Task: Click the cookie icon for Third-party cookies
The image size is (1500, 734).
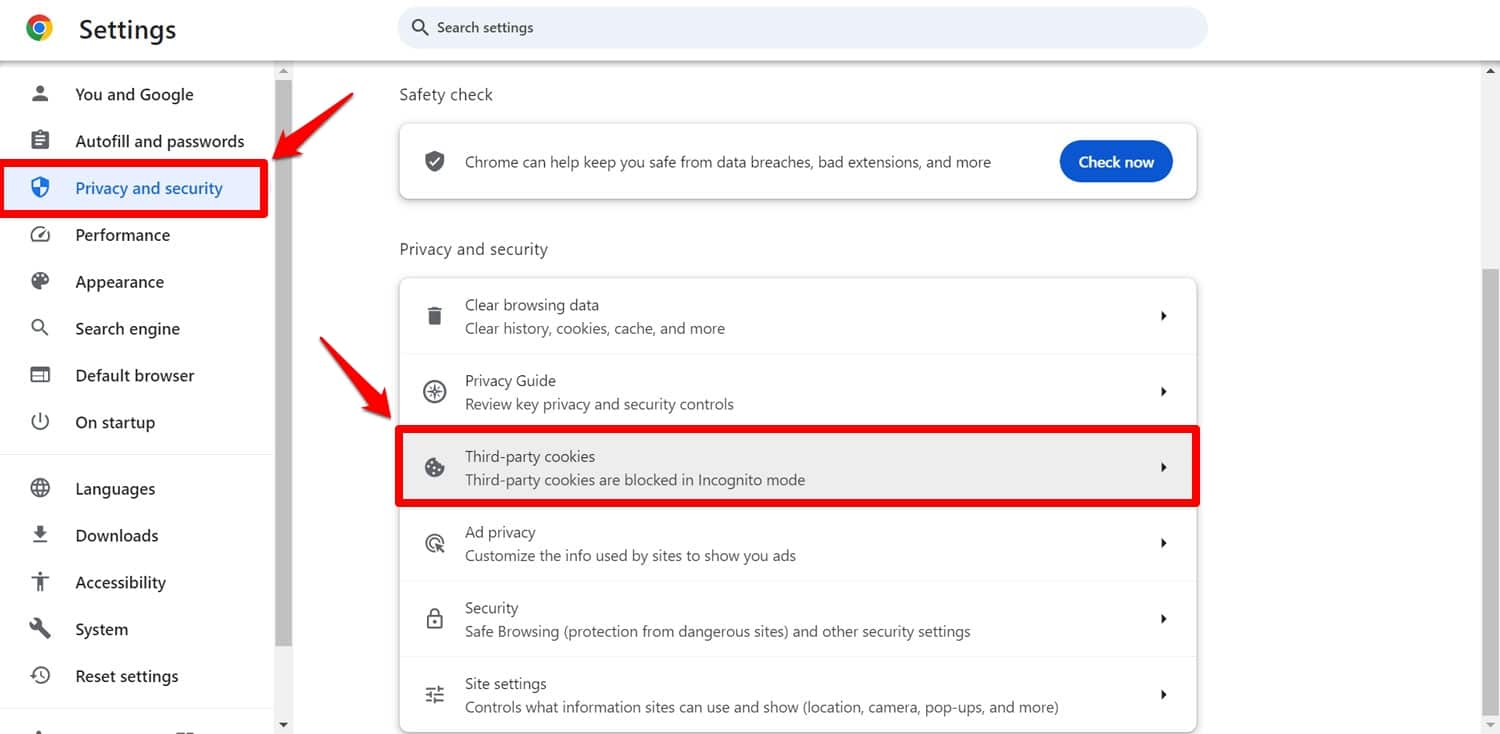Action: click(x=434, y=467)
